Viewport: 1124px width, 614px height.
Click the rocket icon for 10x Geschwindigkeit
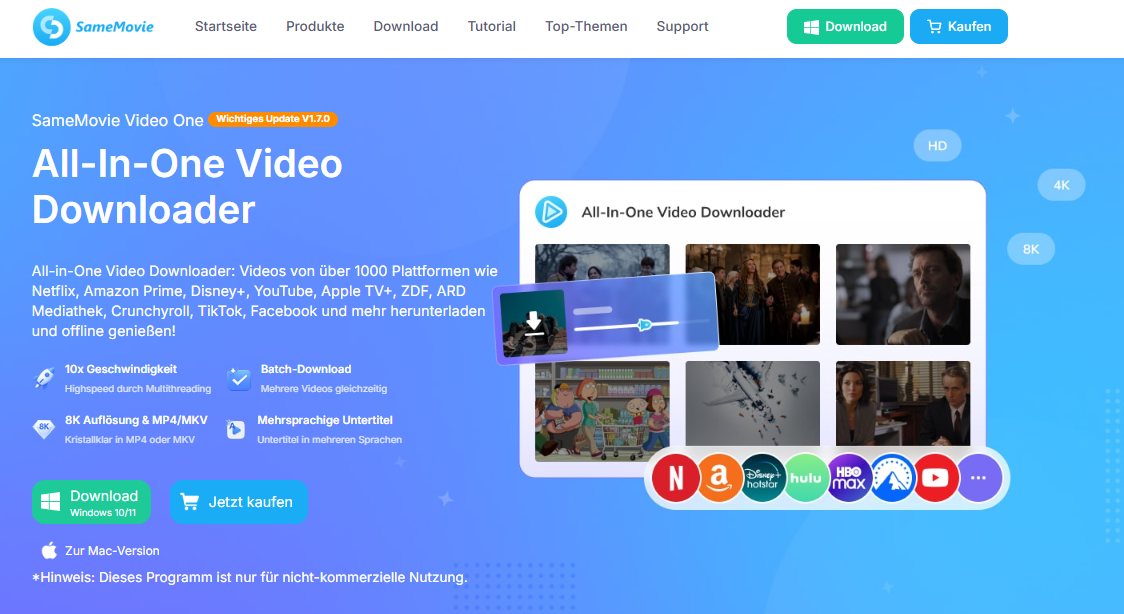[44, 378]
